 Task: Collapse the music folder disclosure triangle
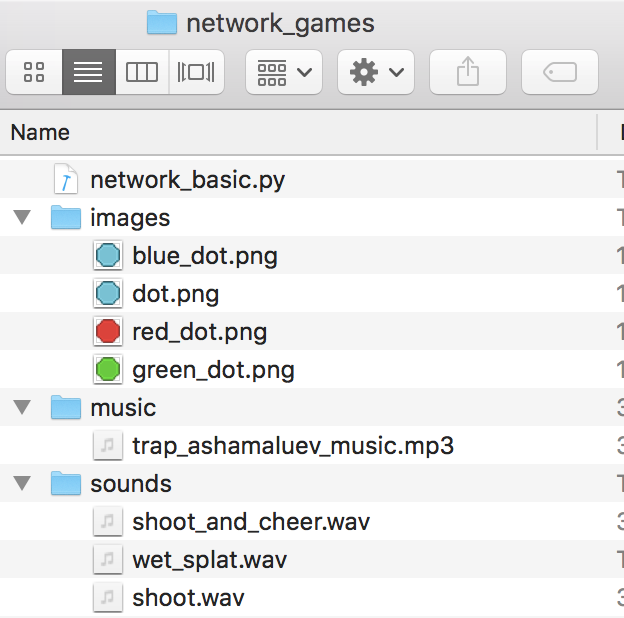[x=23, y=407]
